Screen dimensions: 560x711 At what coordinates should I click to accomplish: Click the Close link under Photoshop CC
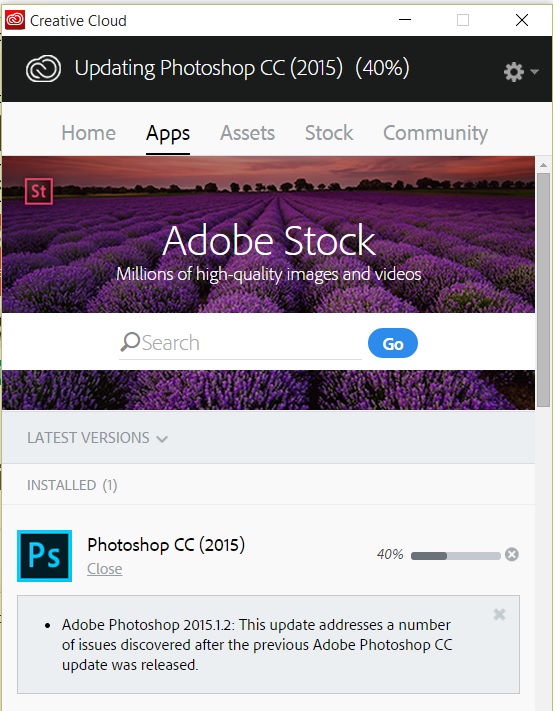(105, 569)
